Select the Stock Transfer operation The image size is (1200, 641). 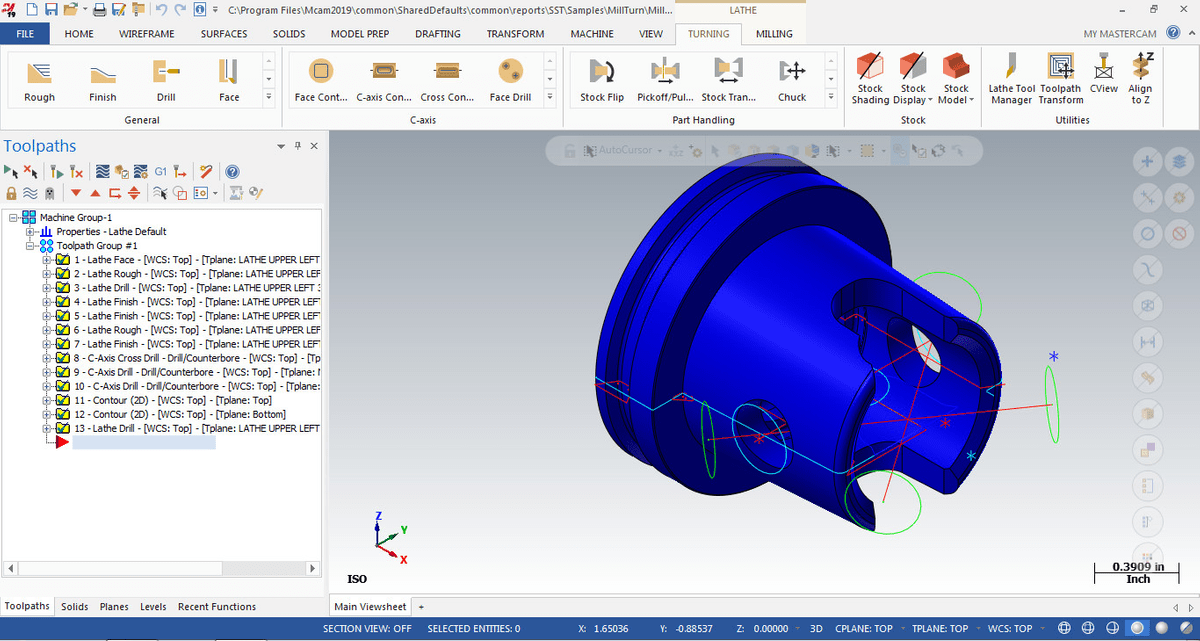click(x=728, y=78)
